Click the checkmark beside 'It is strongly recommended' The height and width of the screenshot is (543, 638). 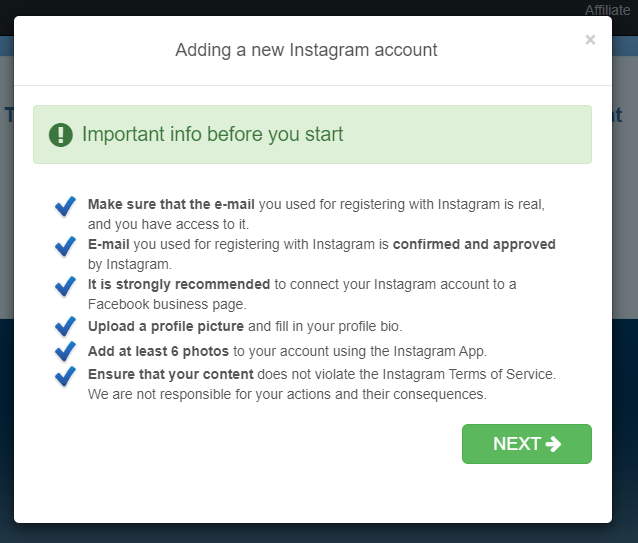(x=66, y=286)
